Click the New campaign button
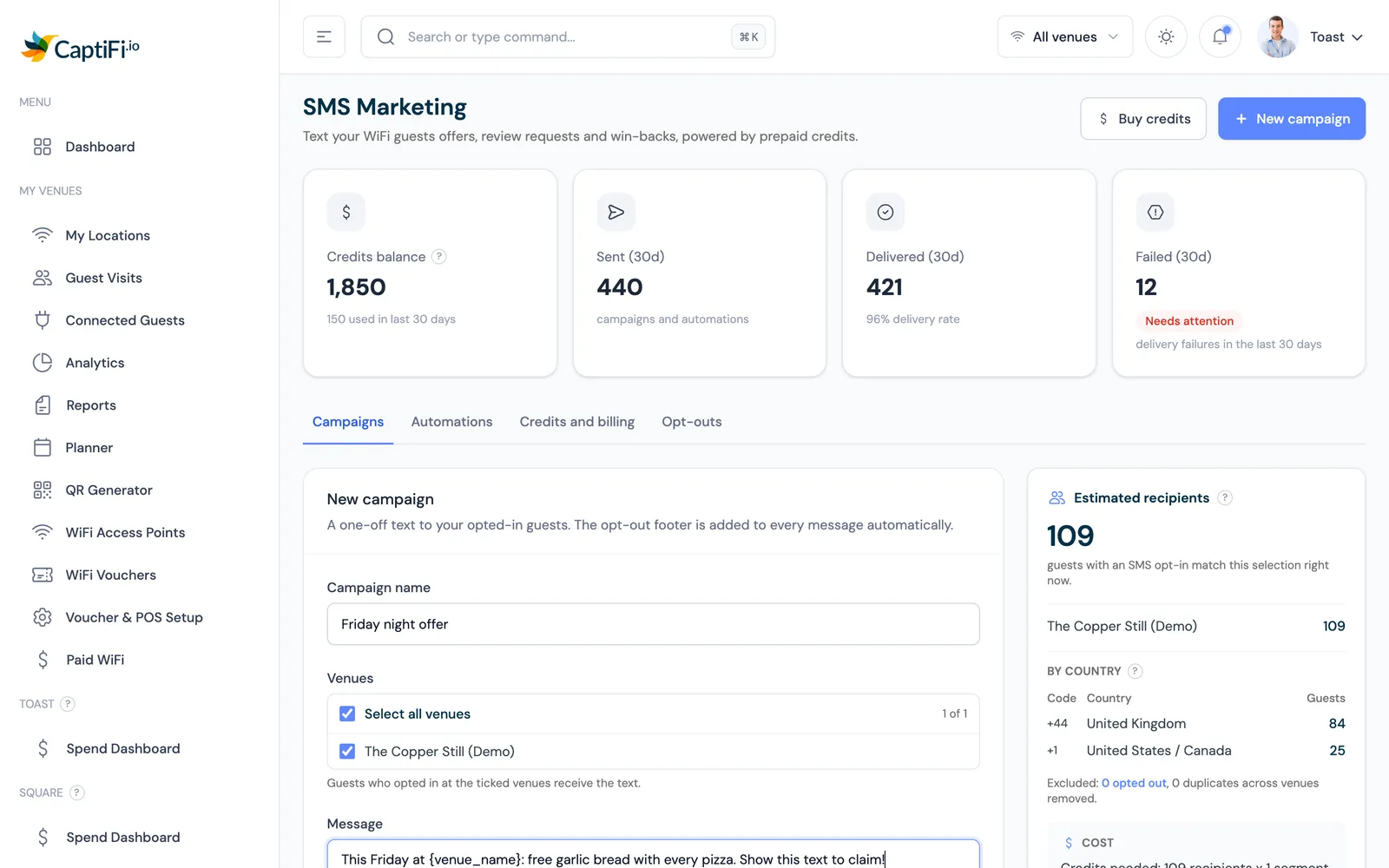1389x868 pixels. (1292, 119)
